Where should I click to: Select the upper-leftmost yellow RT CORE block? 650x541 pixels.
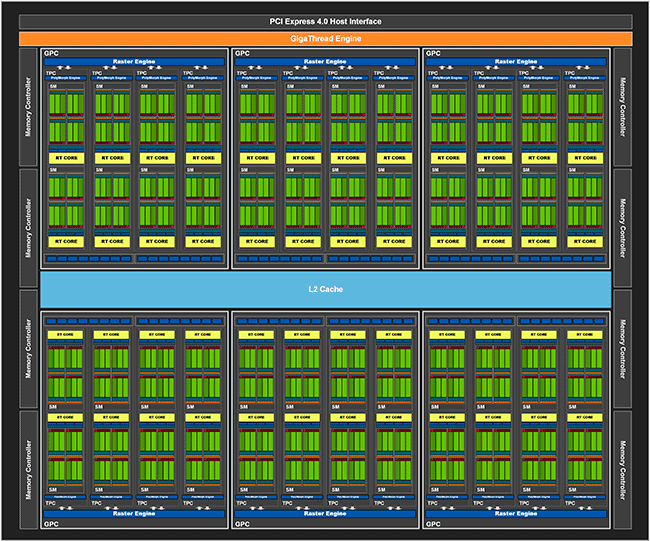[x=65, y=157]
